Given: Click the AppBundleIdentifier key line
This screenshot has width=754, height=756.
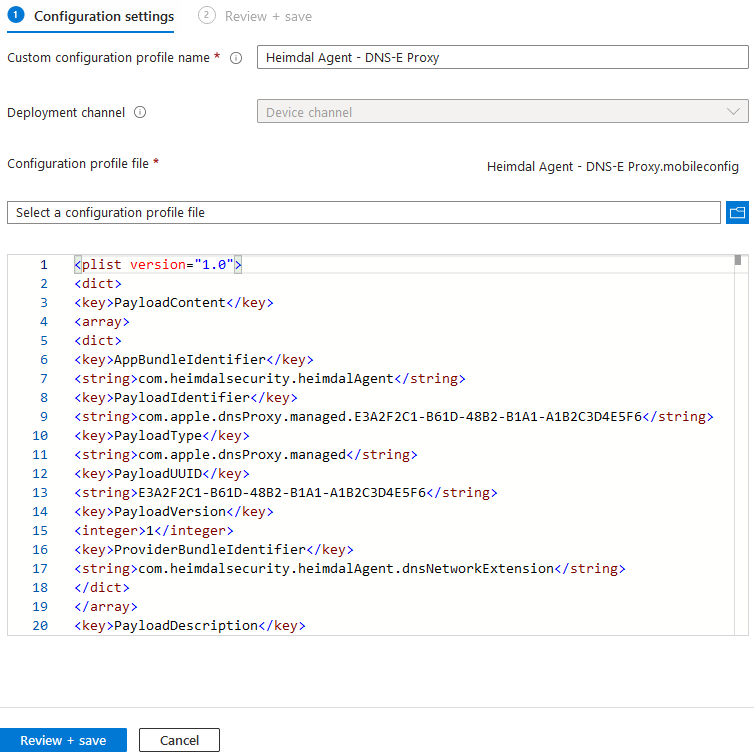Looking at the screenshot, I should pos(194,360).
